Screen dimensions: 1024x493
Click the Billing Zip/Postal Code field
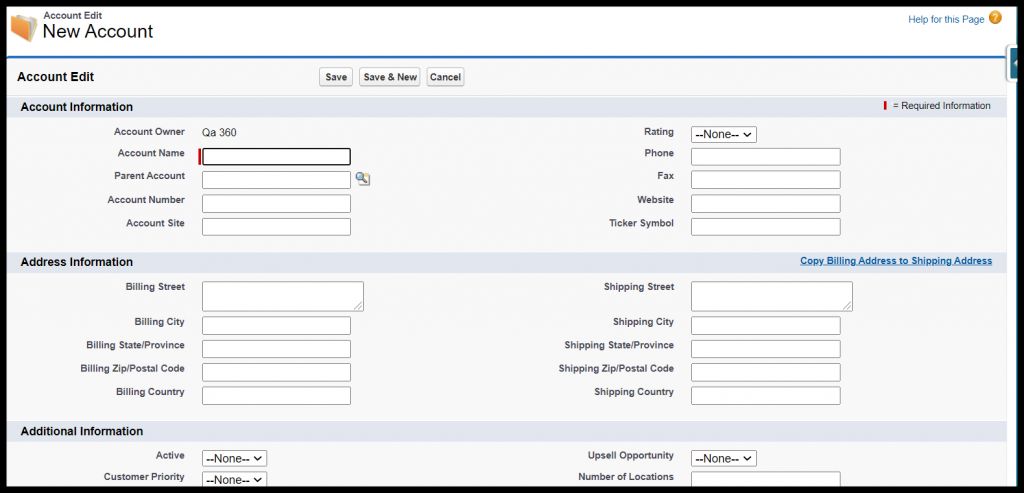pyautogui.click(x=276, y=372)
